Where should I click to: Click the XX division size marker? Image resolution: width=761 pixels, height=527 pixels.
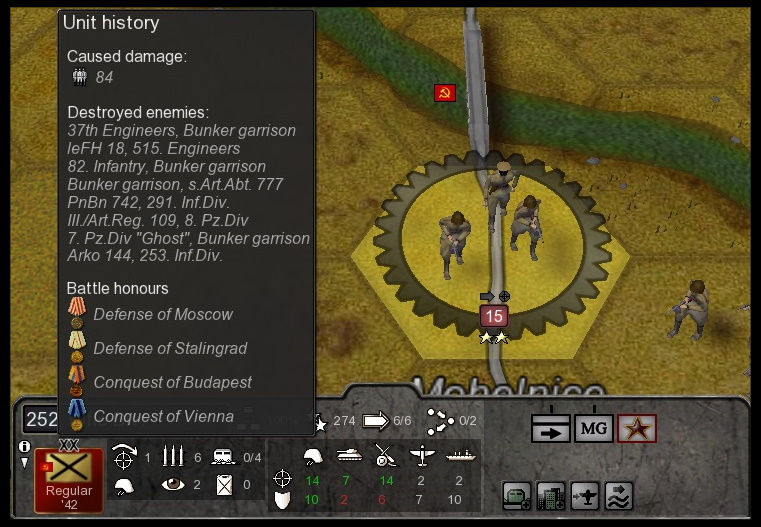point(68,445)
